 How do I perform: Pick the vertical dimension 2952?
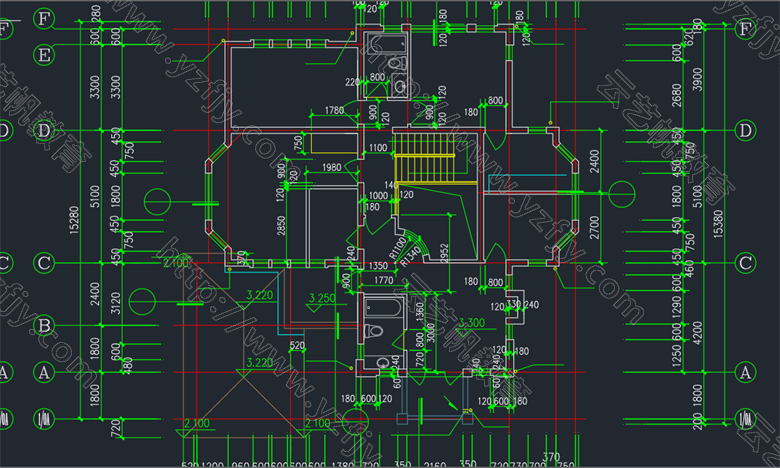(445, 253)
